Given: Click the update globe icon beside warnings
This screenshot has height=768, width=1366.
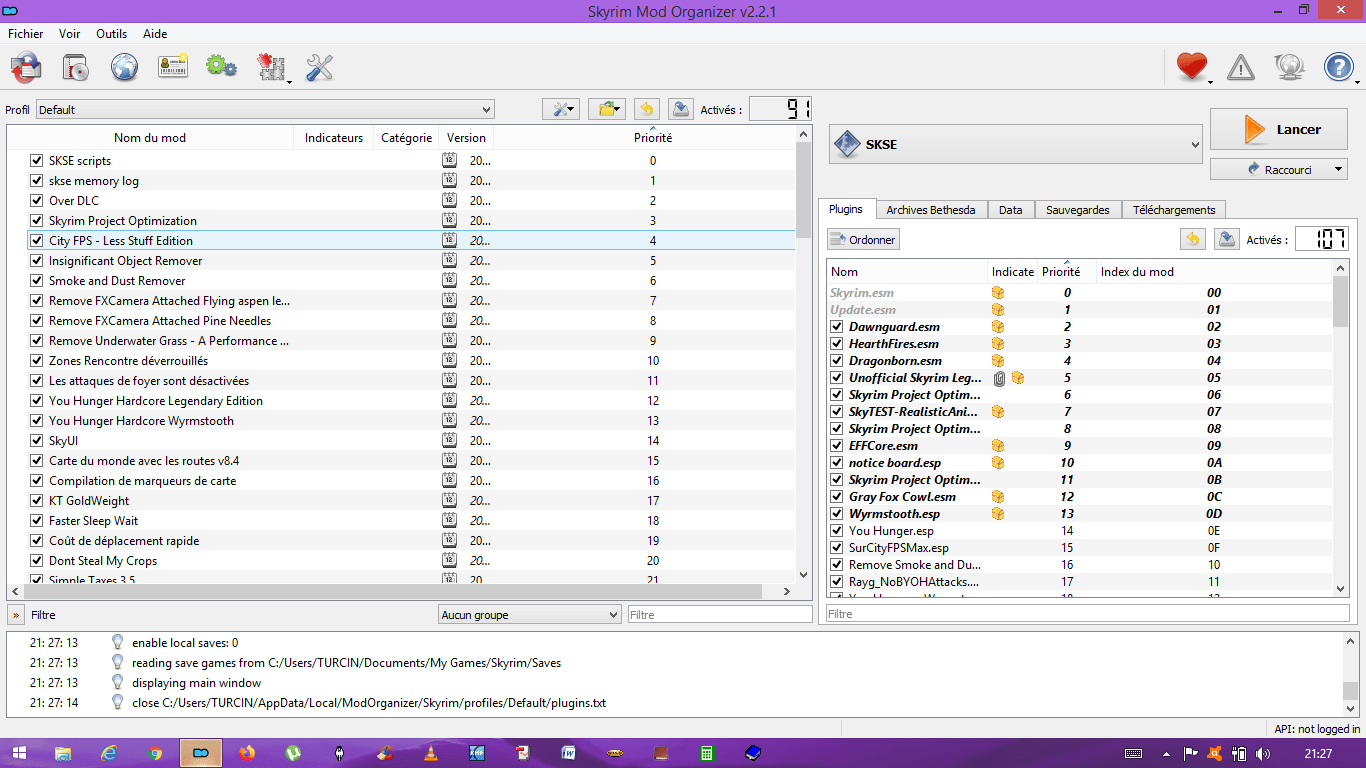Looking at the screenshot, I should 1290,67.
